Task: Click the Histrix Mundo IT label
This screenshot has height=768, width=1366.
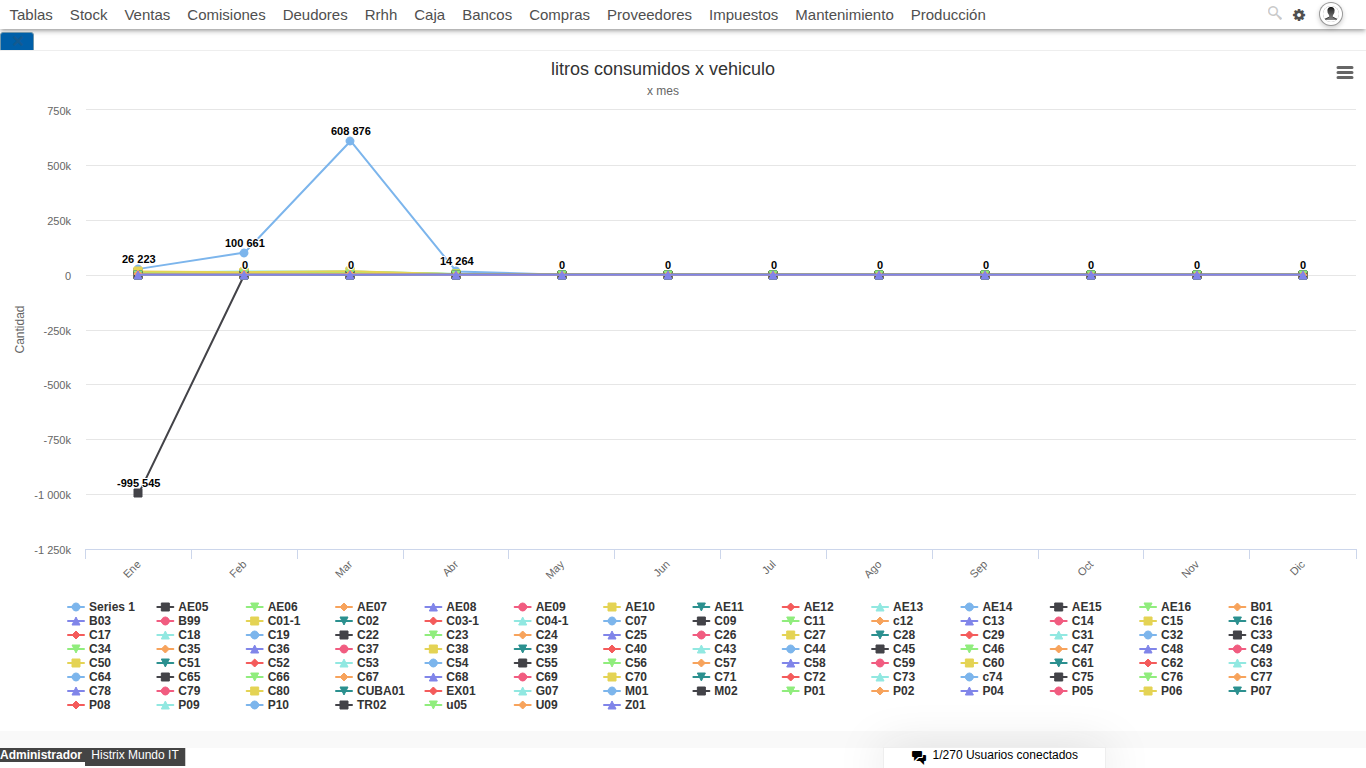Action: [135, 756]
